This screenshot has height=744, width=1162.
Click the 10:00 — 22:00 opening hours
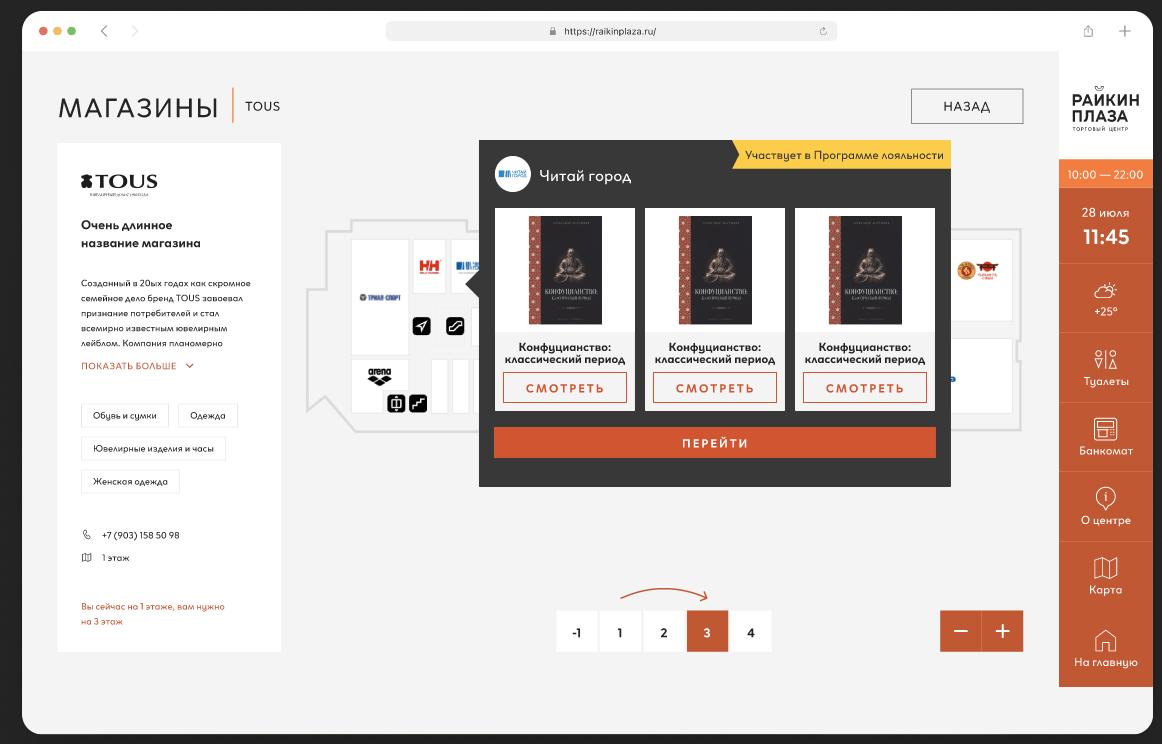click(1105, 175)
